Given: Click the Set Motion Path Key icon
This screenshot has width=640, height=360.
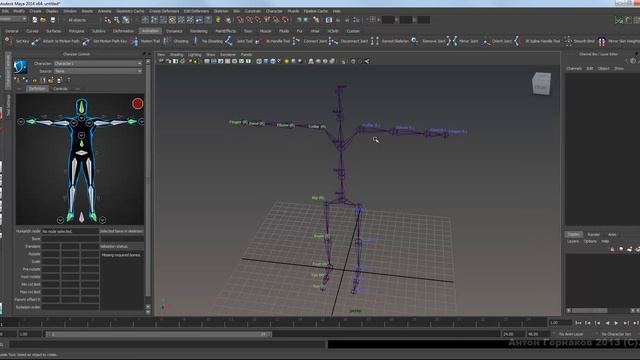Looking at the screenshot, I should pos(86,41).
